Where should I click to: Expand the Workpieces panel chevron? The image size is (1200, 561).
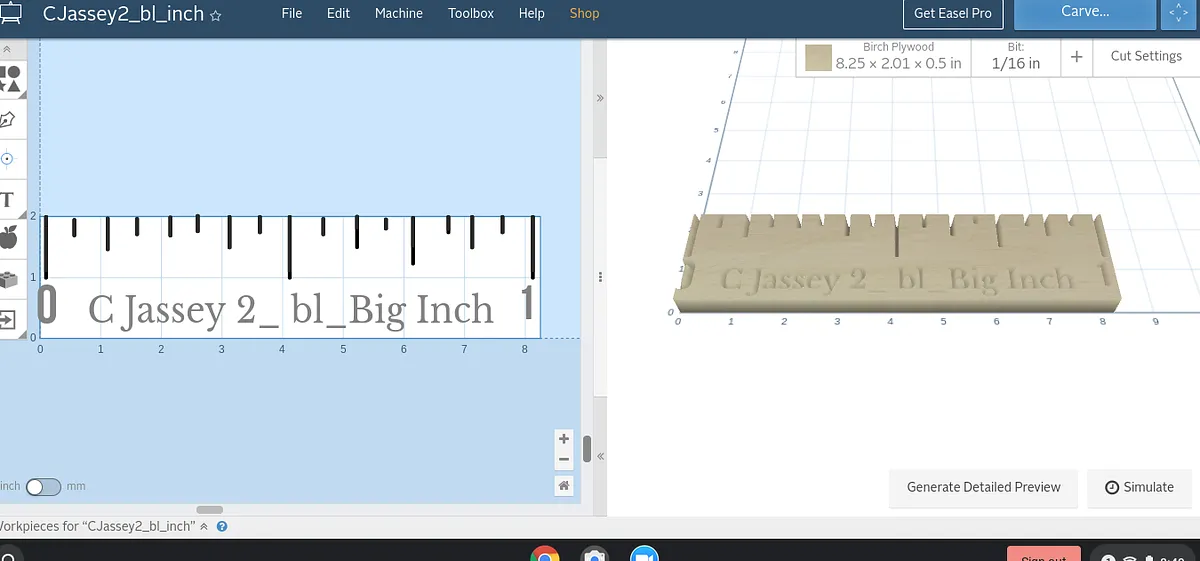(x=204, y=526)
